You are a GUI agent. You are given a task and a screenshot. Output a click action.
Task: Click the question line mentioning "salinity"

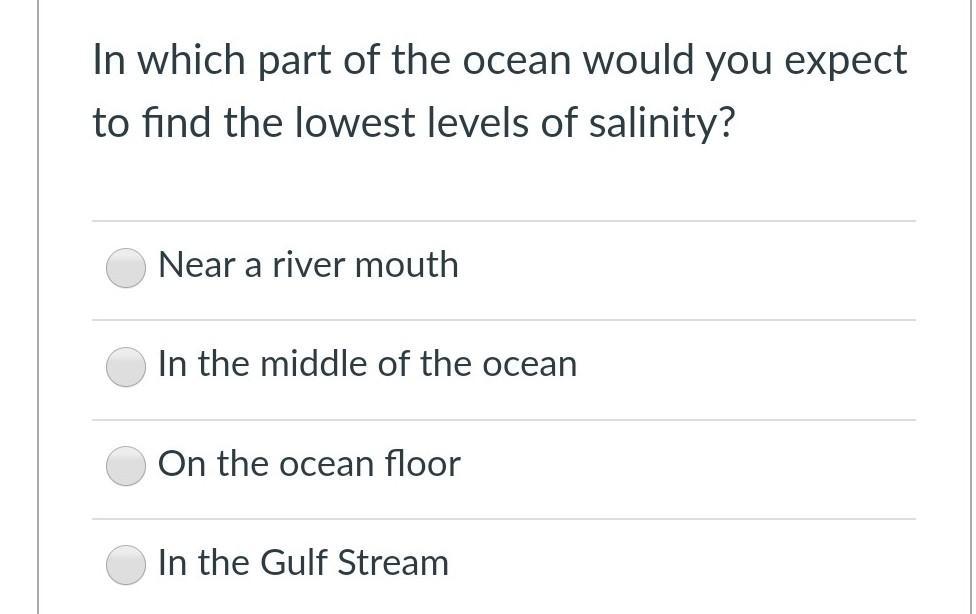coord(413,124)
